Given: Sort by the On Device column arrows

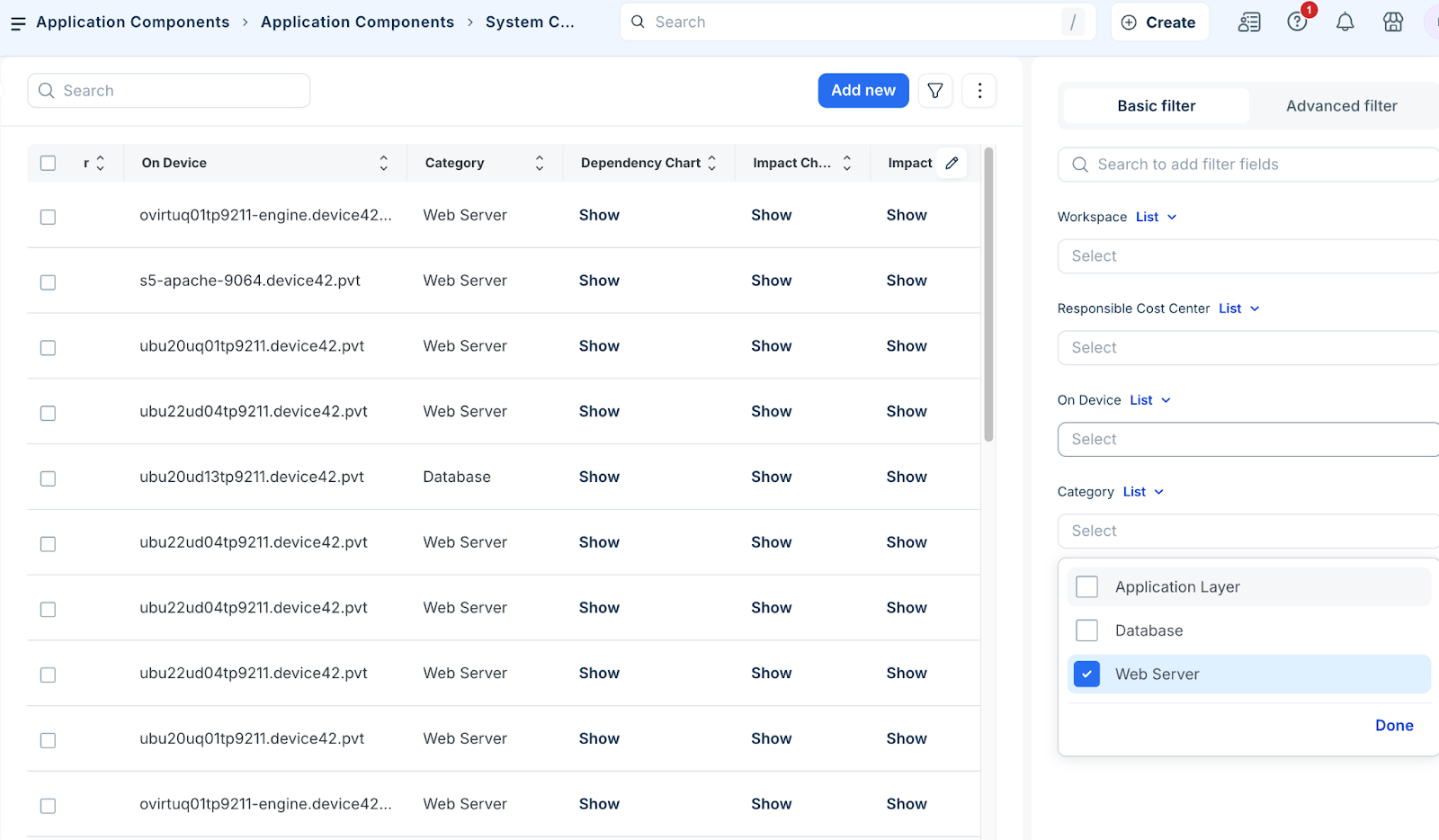Looking at the screenshot, I should 383,163.
